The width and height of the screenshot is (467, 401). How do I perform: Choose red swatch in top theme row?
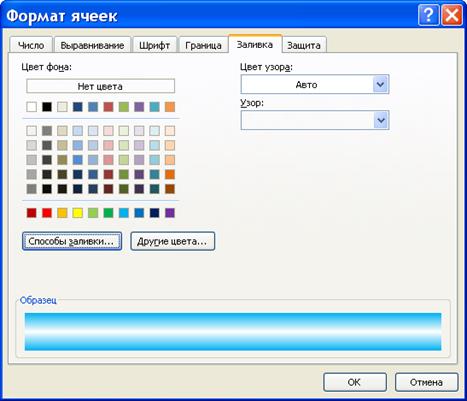click(108, 107)
